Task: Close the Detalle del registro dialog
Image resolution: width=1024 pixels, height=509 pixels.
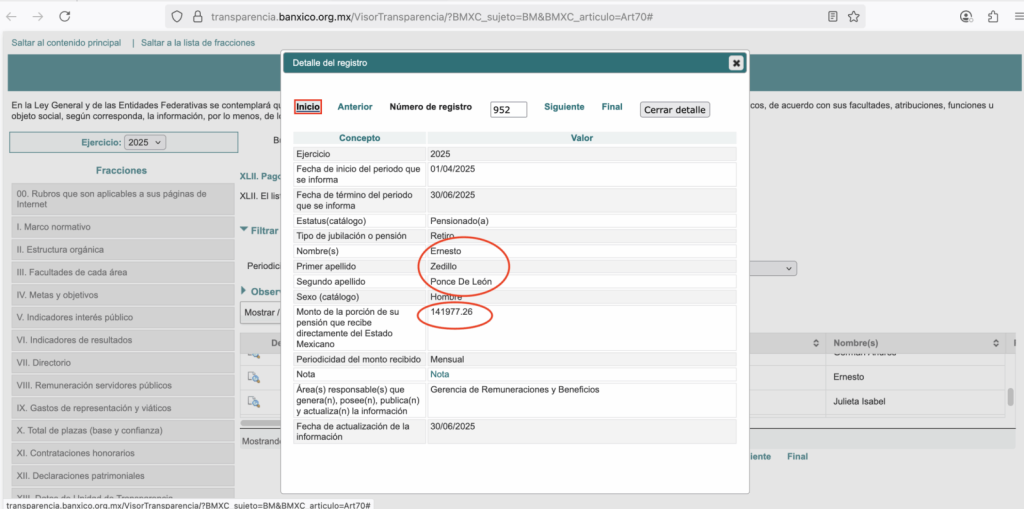Action: click(x=736, y=63)
